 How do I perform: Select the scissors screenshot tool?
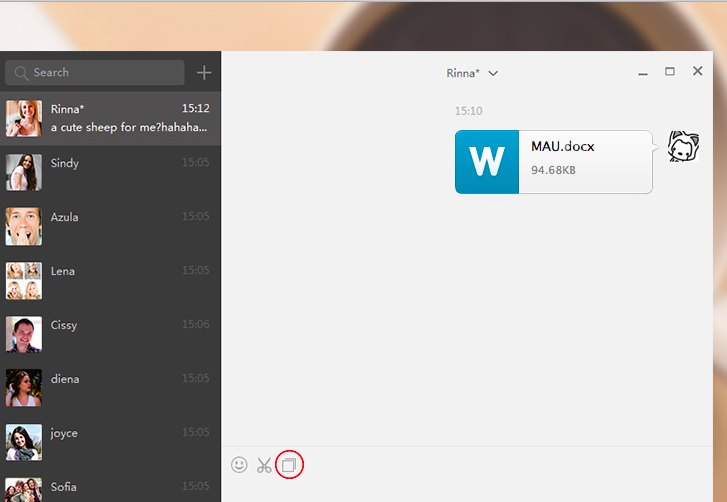tap(264, 465)
